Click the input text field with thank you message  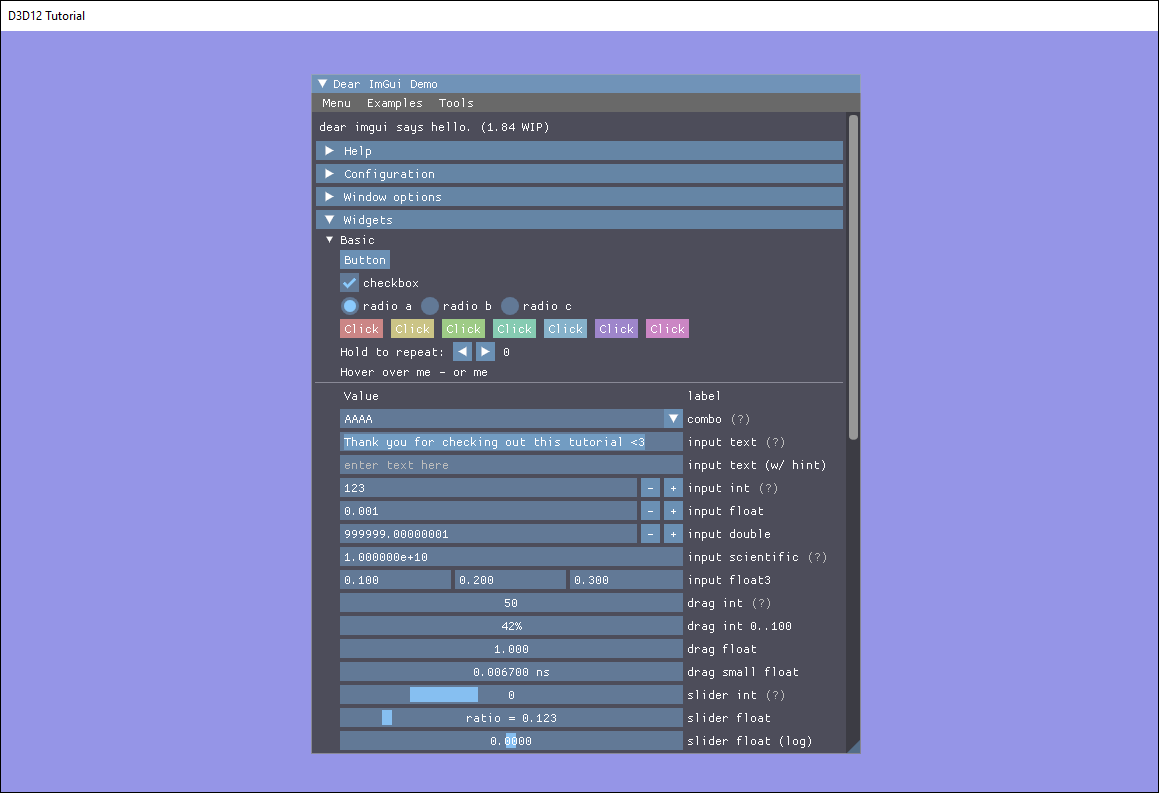(x=511, y=442)
